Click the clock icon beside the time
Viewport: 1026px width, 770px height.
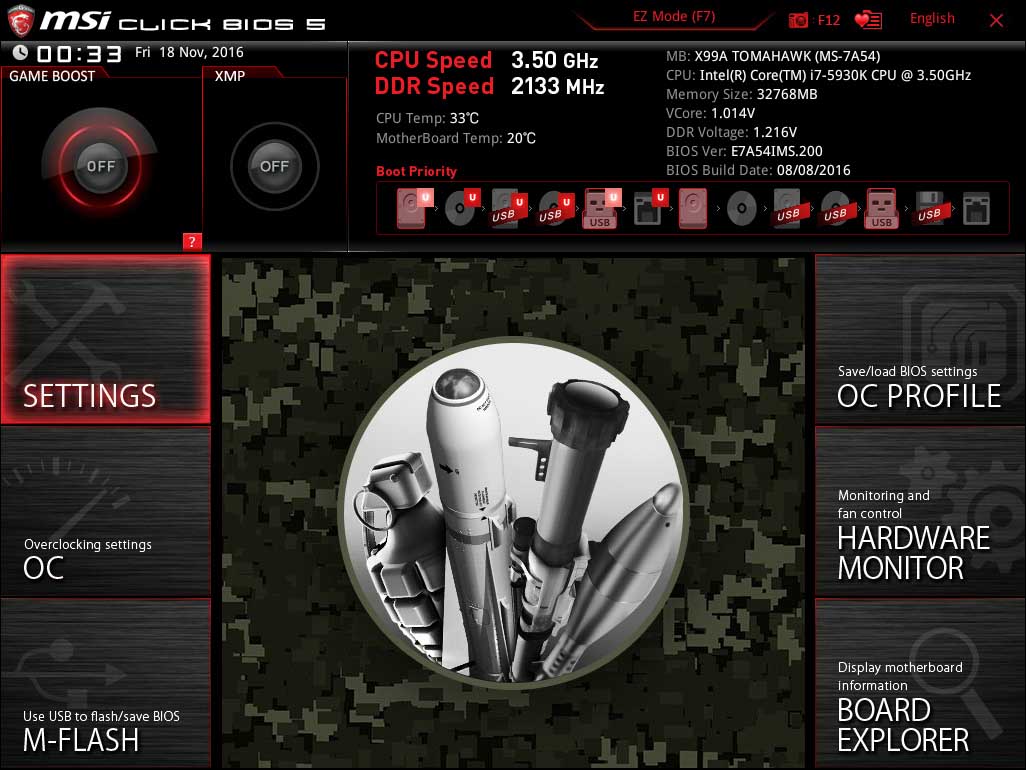coord(20,52)
